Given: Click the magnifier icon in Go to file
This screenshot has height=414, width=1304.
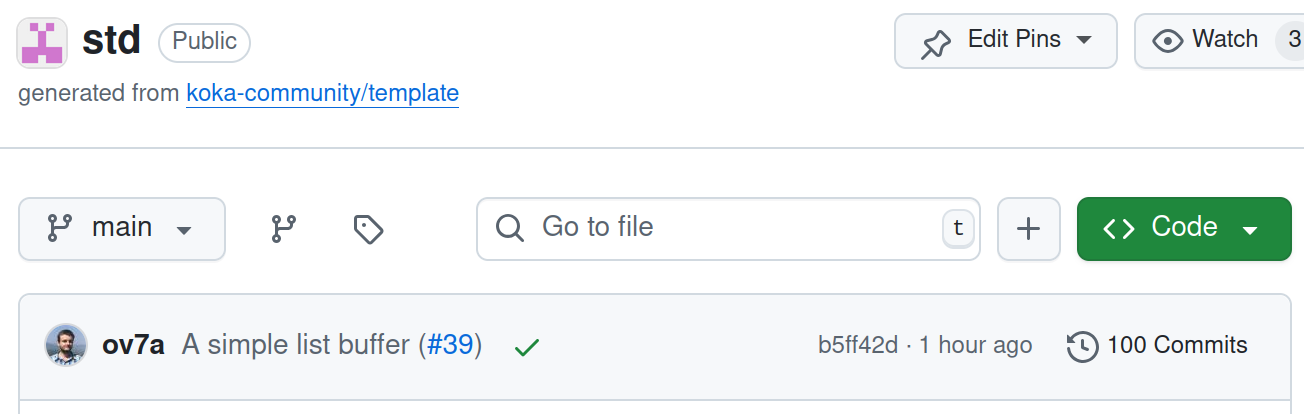Looking at the screenshot, I should coord(510,228).
